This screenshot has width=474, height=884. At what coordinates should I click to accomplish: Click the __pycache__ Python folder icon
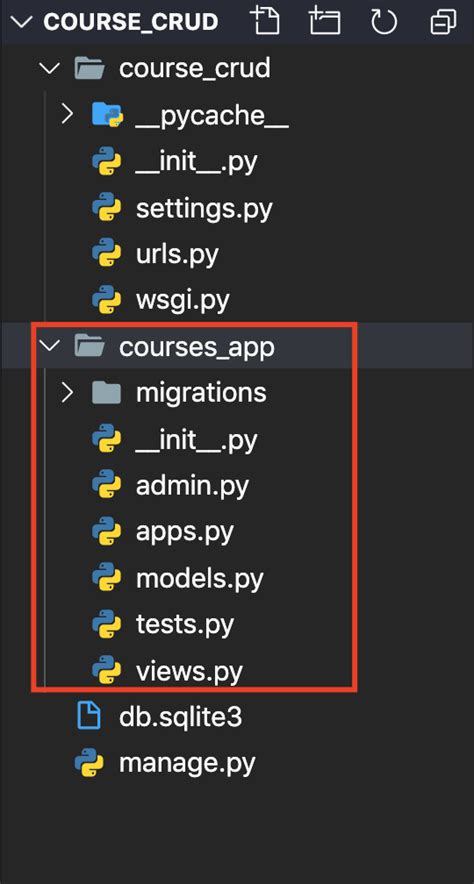click(107, 115)
